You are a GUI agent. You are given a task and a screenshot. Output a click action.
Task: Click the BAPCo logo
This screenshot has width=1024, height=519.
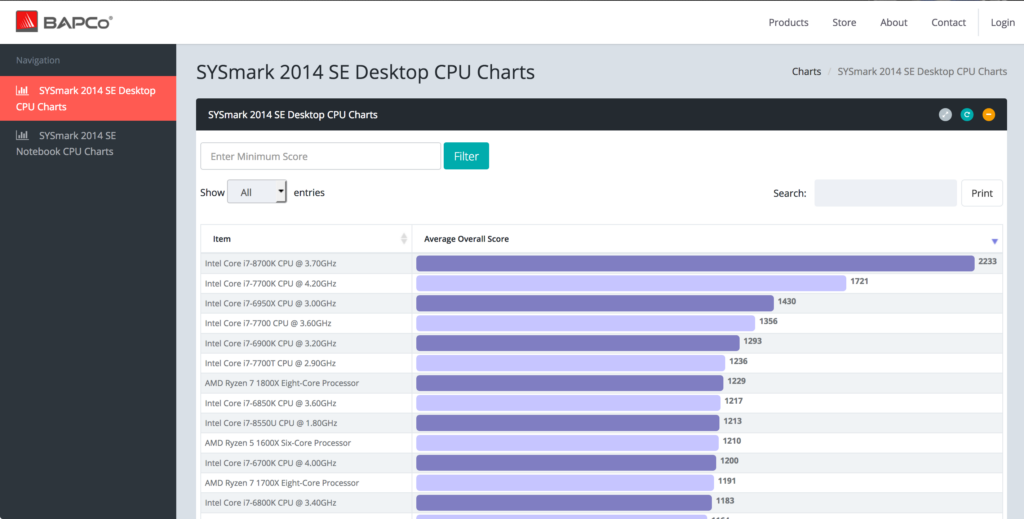(x=64, y=21)
